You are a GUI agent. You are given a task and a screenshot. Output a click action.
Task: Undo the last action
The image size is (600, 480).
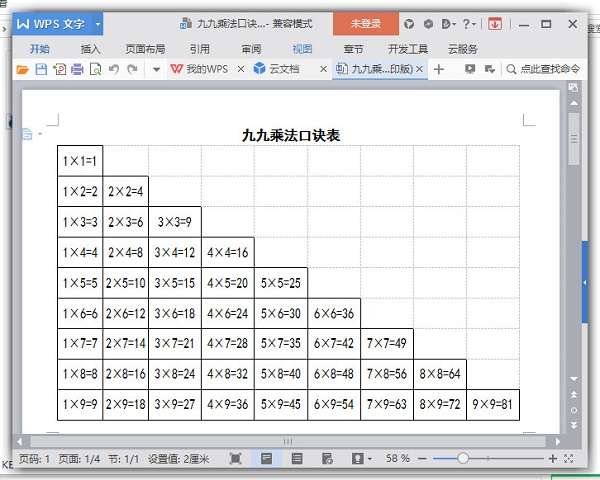pos(114,69)
